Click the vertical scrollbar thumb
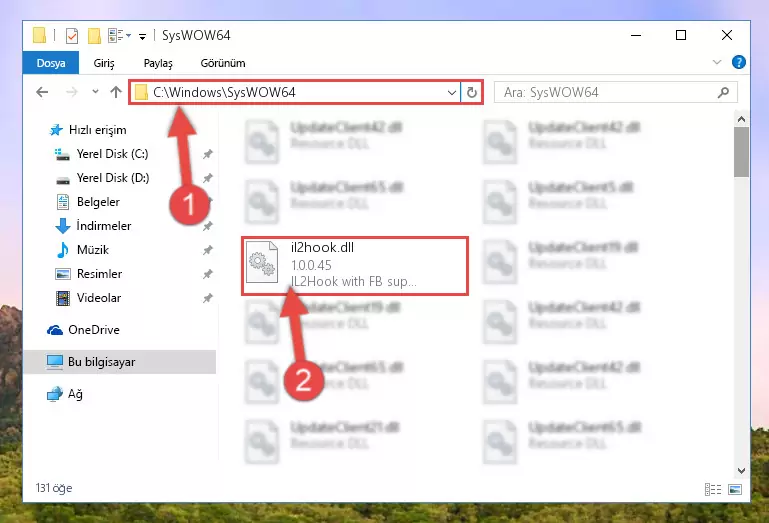 click(741, 152)
